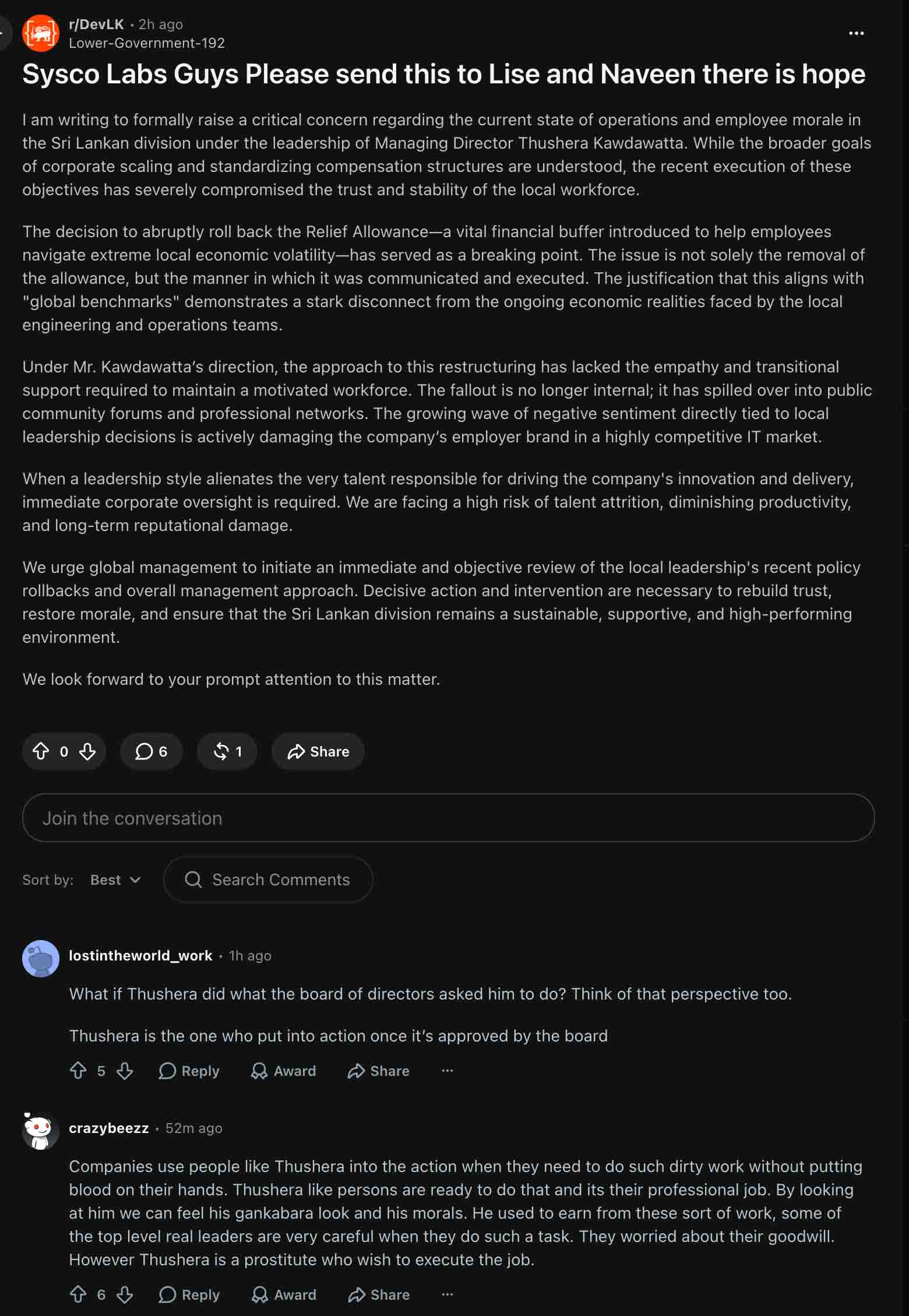The image size is (909, 1316).
Task: Go to the r/DevLK subreddit link
Action: point(96,24)
